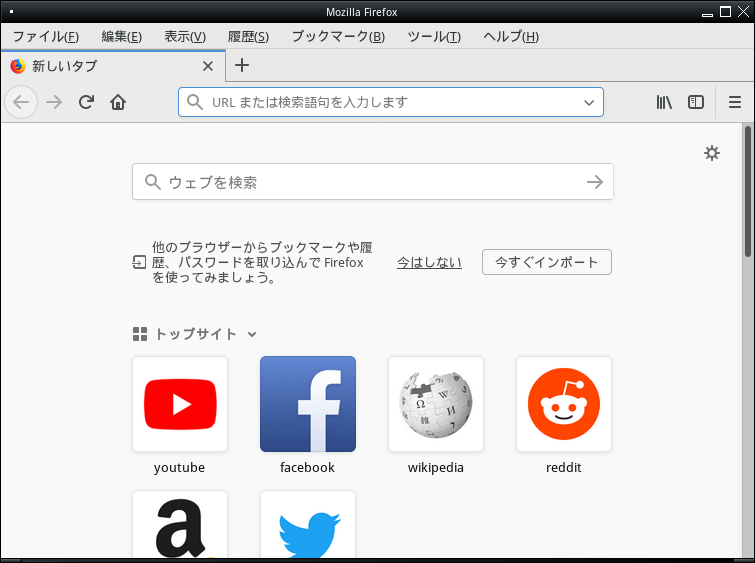Open the Library bookshelf icon
Screen dimensions: 755x563
pyautogui.click(x=664, y=102)
